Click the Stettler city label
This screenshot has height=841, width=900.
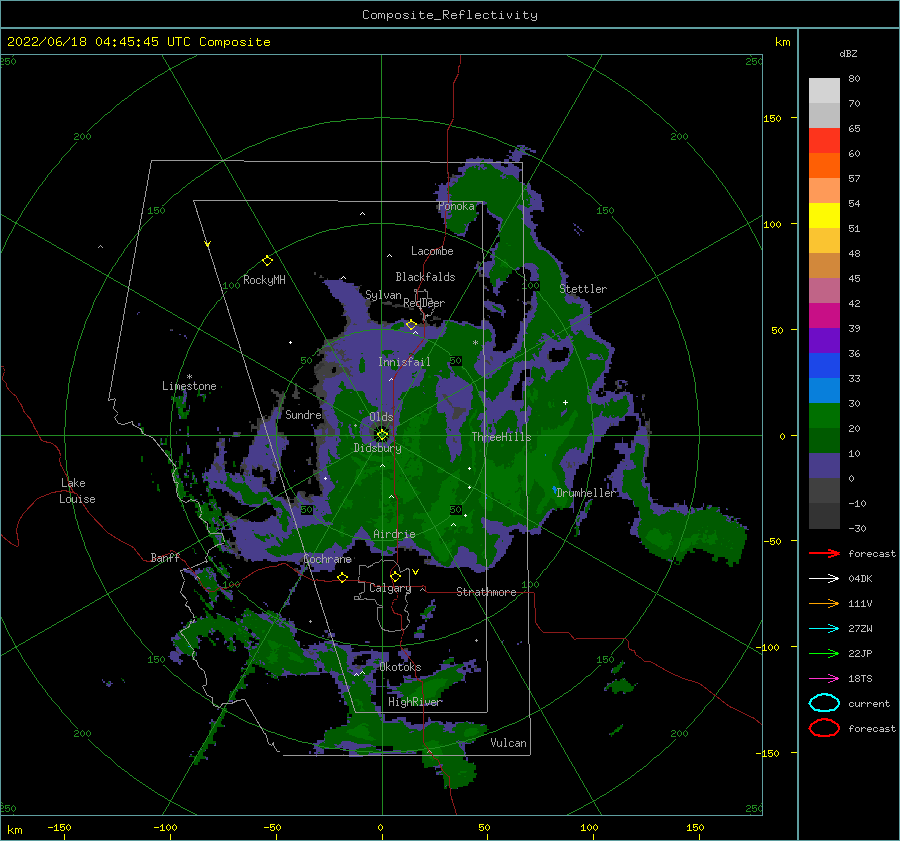pos(583,289)
